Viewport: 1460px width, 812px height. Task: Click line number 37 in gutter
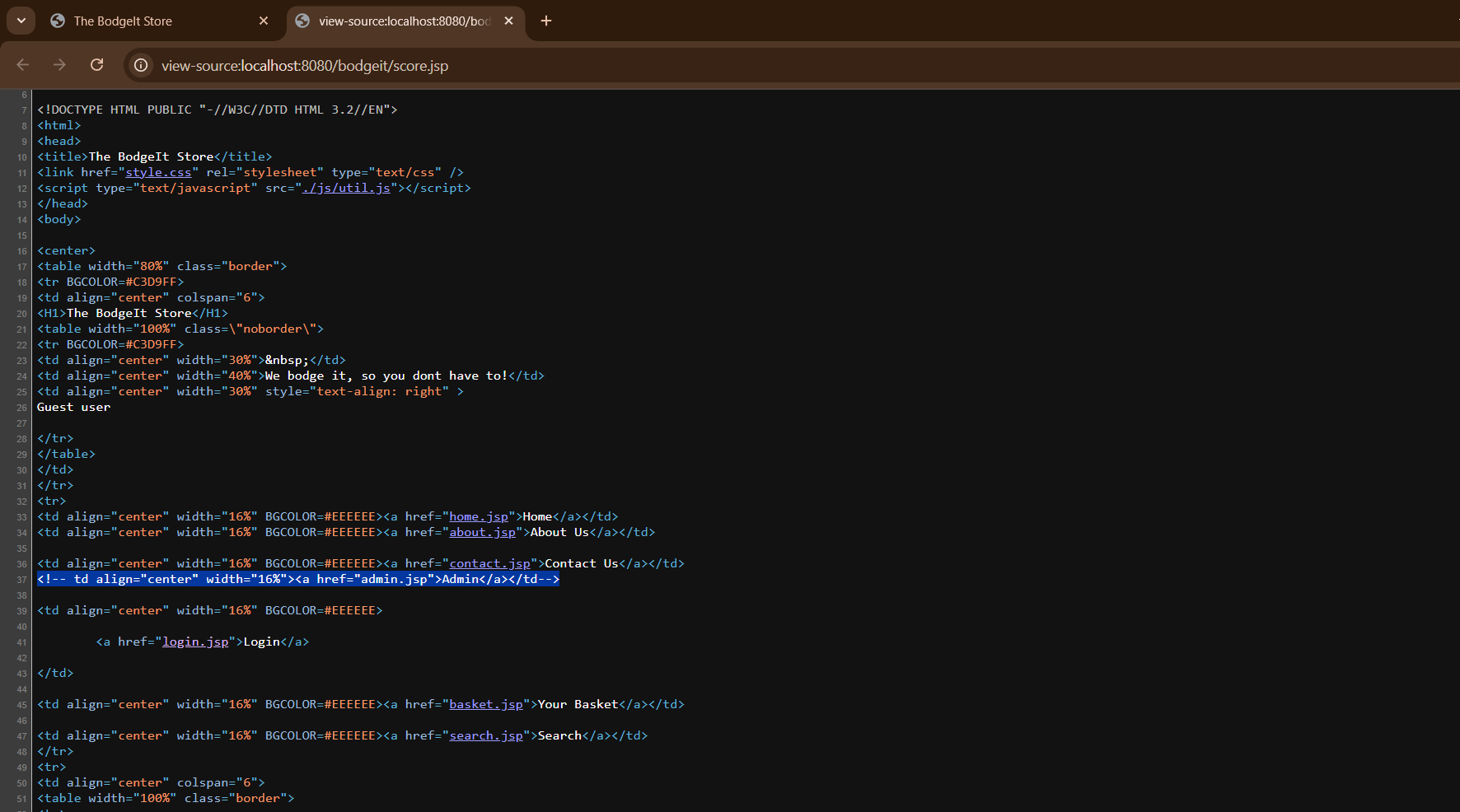click(21, 580)
